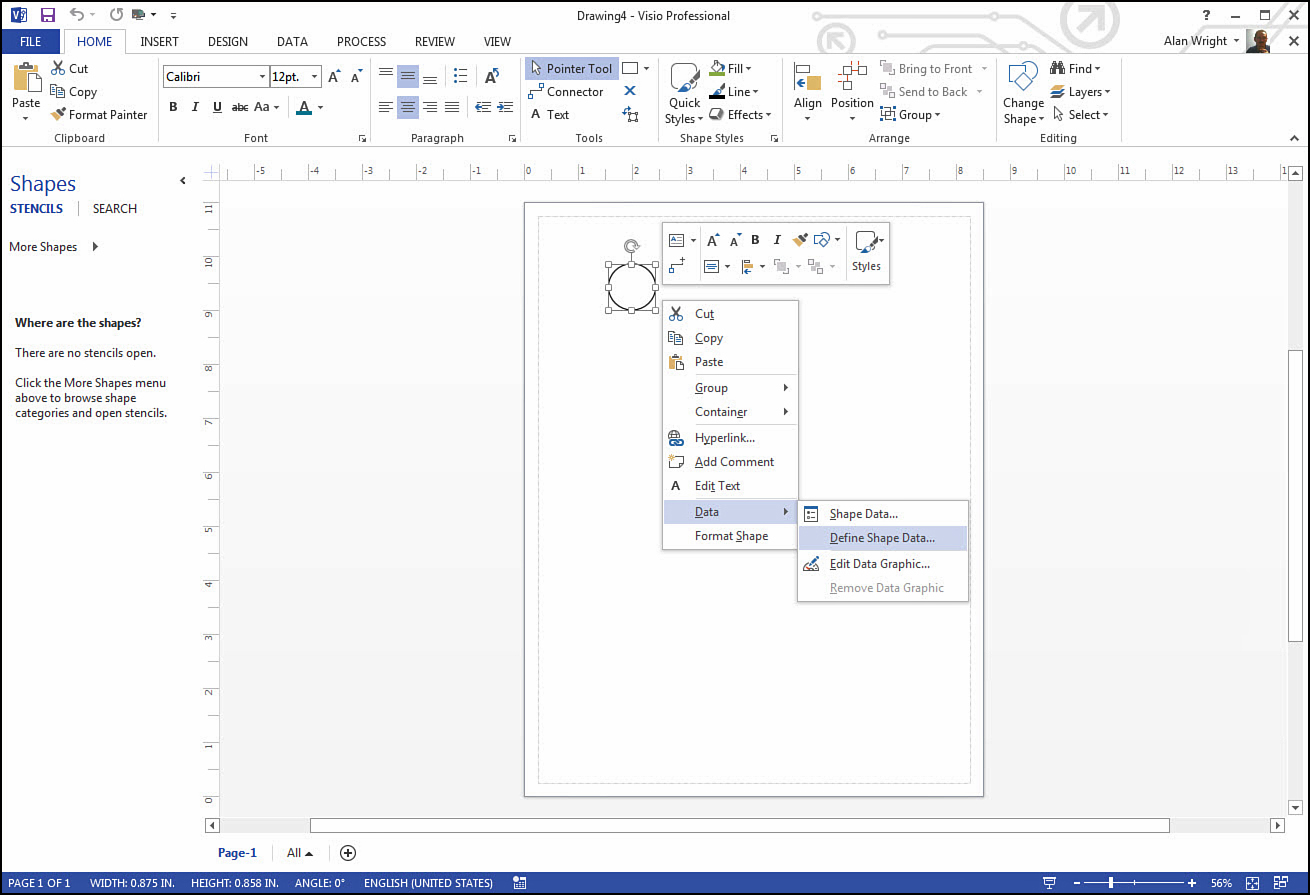
Task: Switch to the DESIGN ribbon tab
Action: click(x=228, y=42)
